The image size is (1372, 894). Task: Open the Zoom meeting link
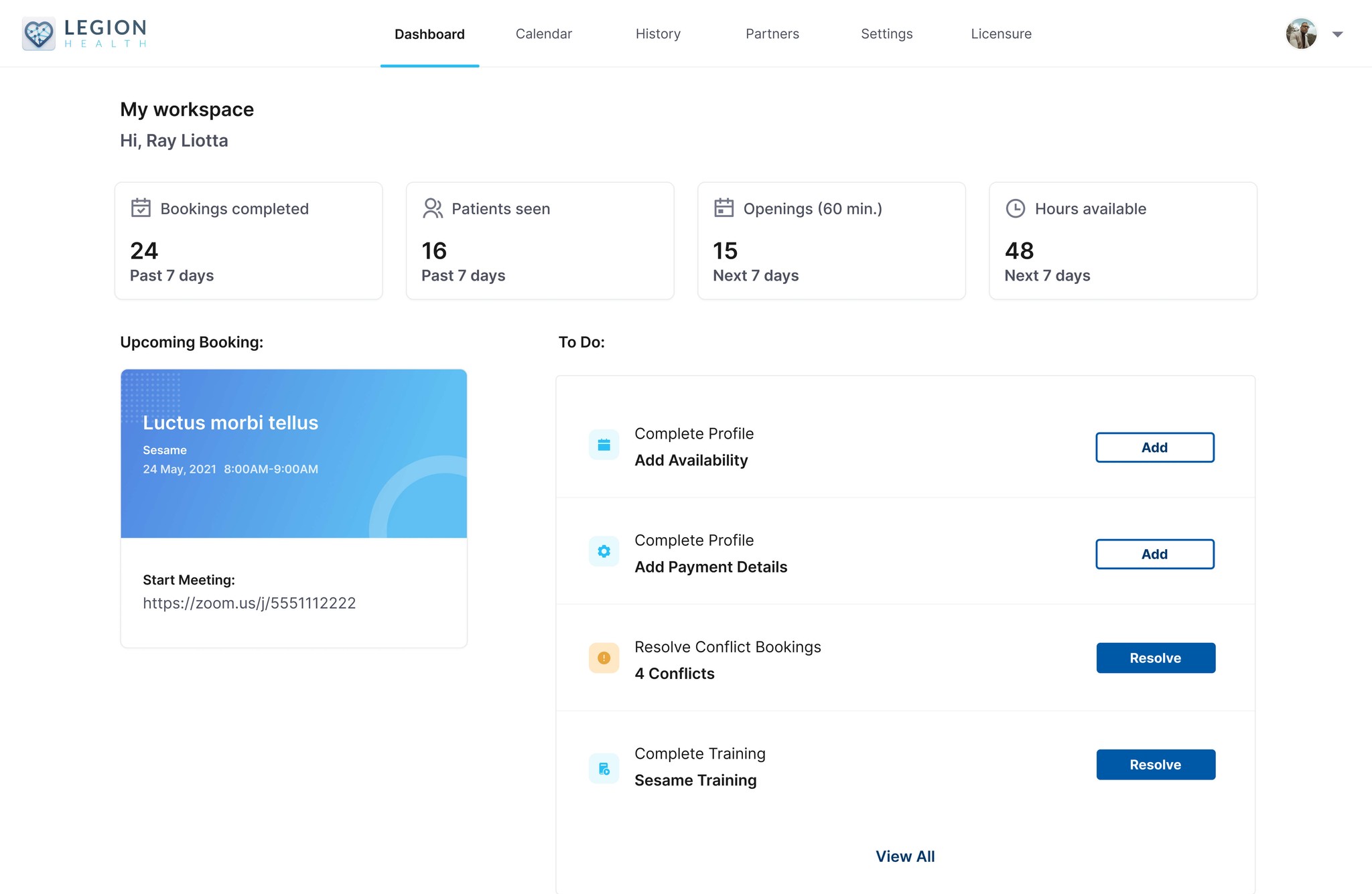point(249,603)
